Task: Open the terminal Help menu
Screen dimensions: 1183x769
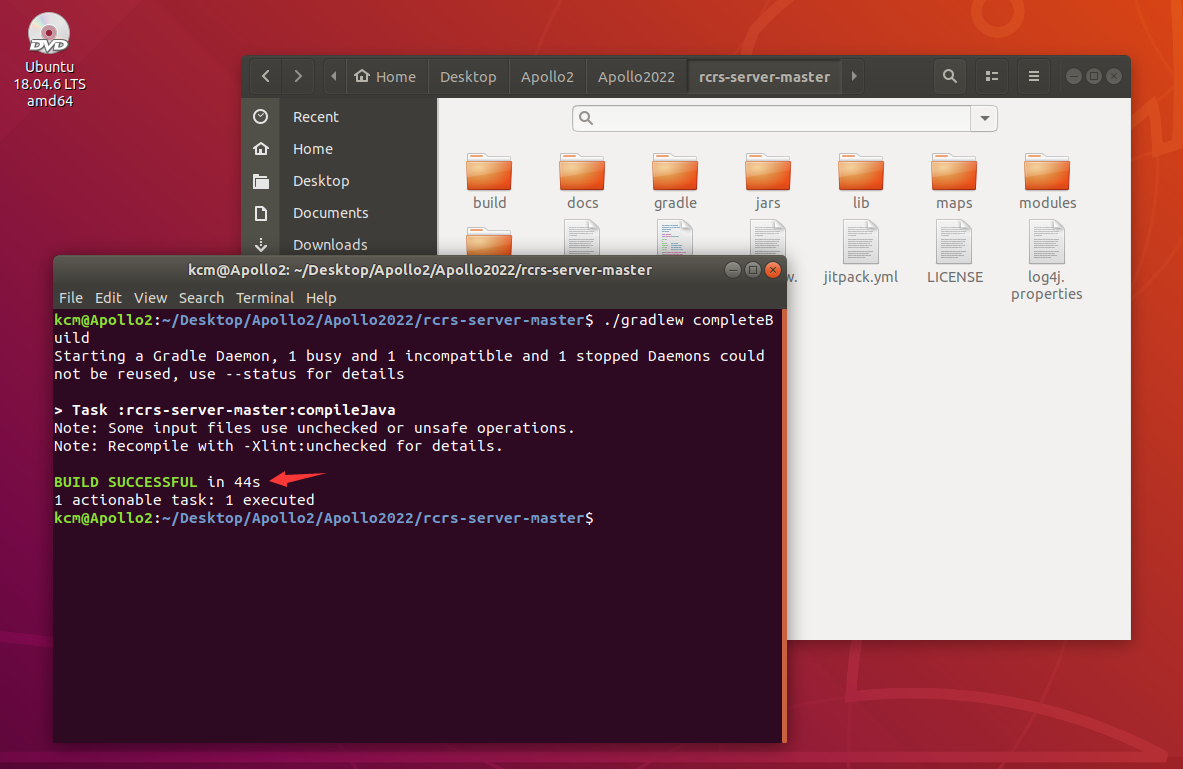Action: 321,298
